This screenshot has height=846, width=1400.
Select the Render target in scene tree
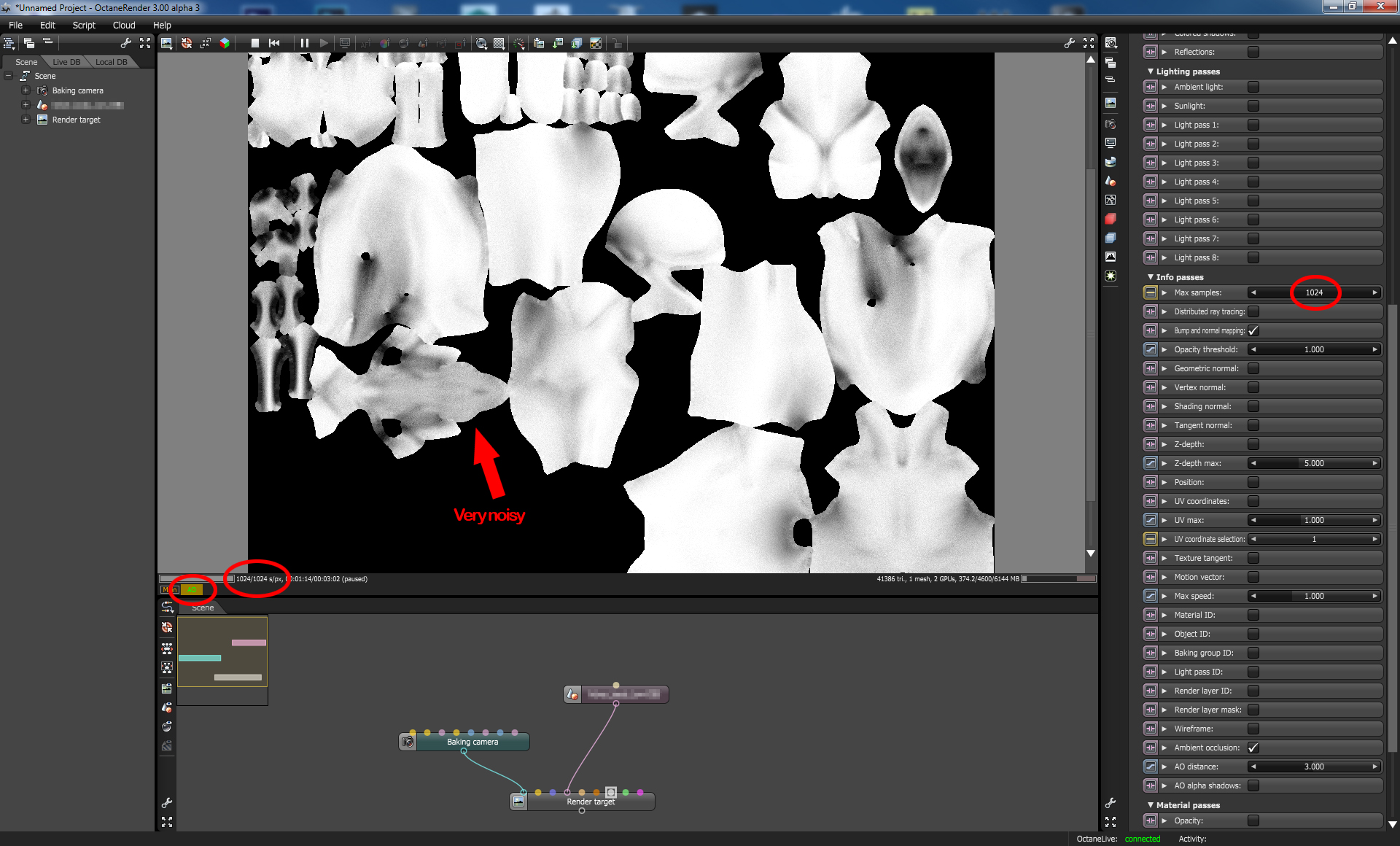tap(76, 120)
